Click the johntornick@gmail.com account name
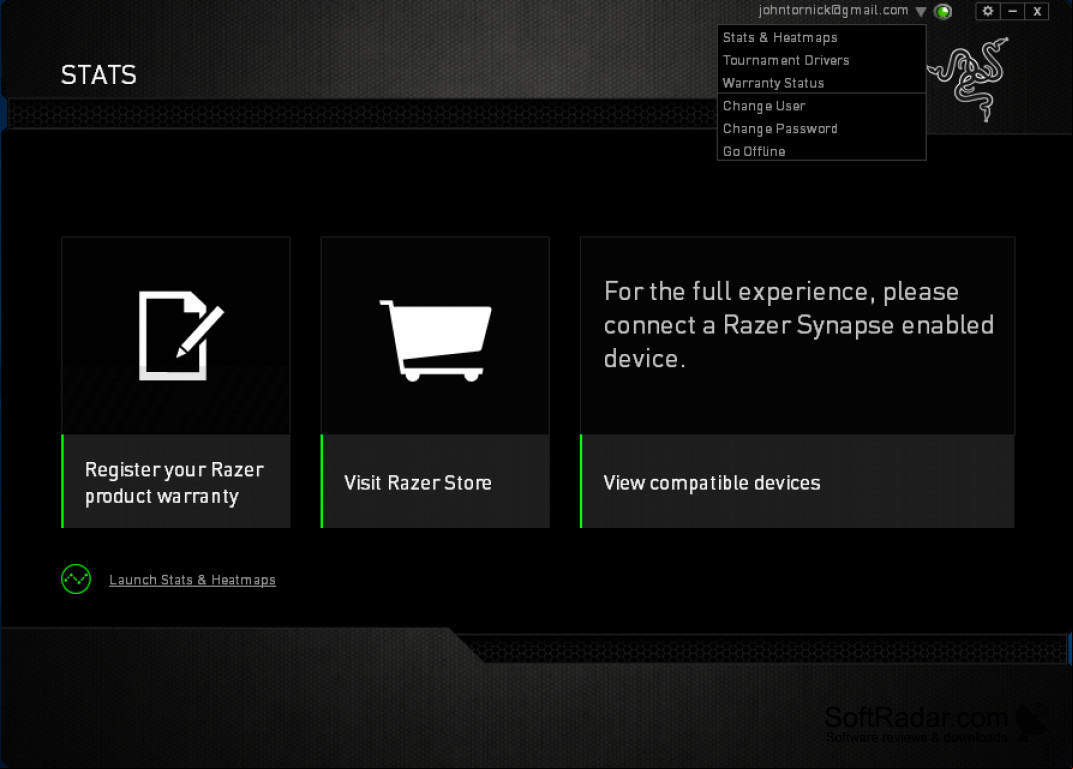 (833, 10)
